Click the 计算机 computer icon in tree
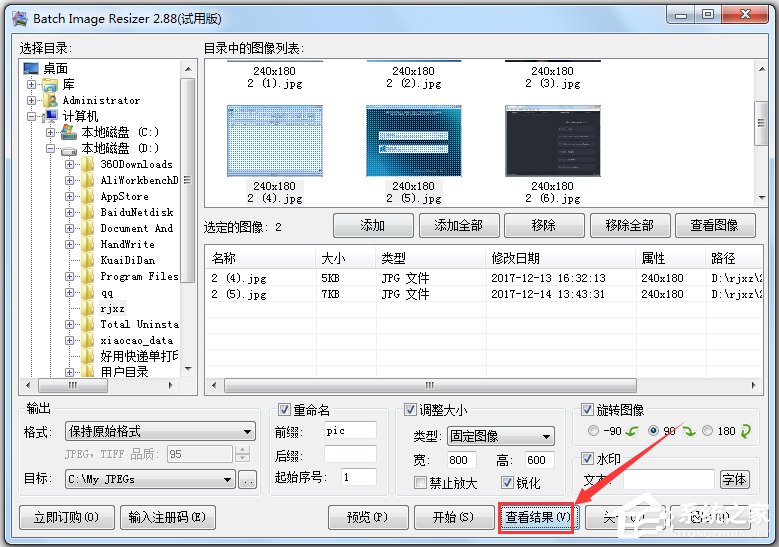Viewport: 779px width, 547px height. click(50, 116)
